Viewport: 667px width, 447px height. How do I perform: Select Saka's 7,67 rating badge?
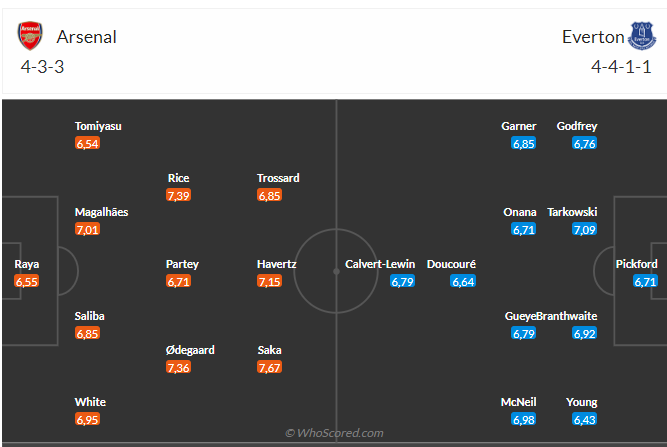pos(270,368)
